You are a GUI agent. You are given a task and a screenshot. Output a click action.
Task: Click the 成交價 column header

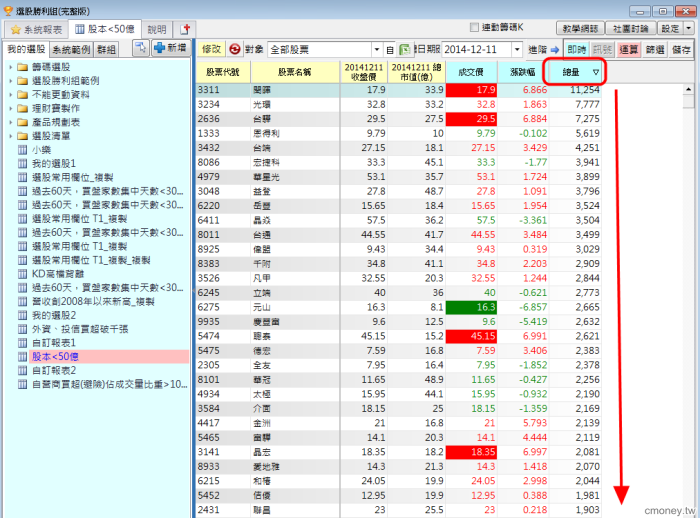tap(471, 72)
